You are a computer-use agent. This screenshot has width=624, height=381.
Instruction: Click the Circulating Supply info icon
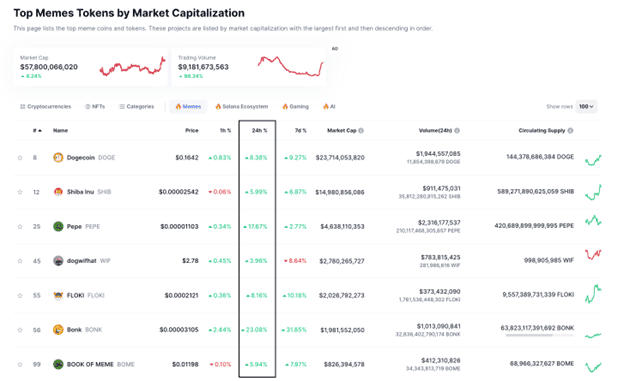click(570, 131)
